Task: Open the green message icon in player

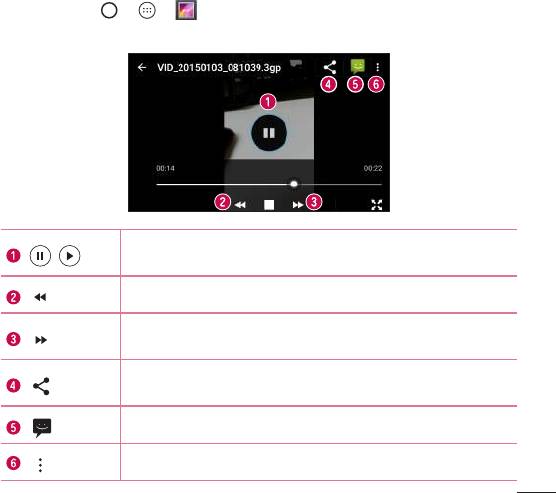Action: (357, 67)
